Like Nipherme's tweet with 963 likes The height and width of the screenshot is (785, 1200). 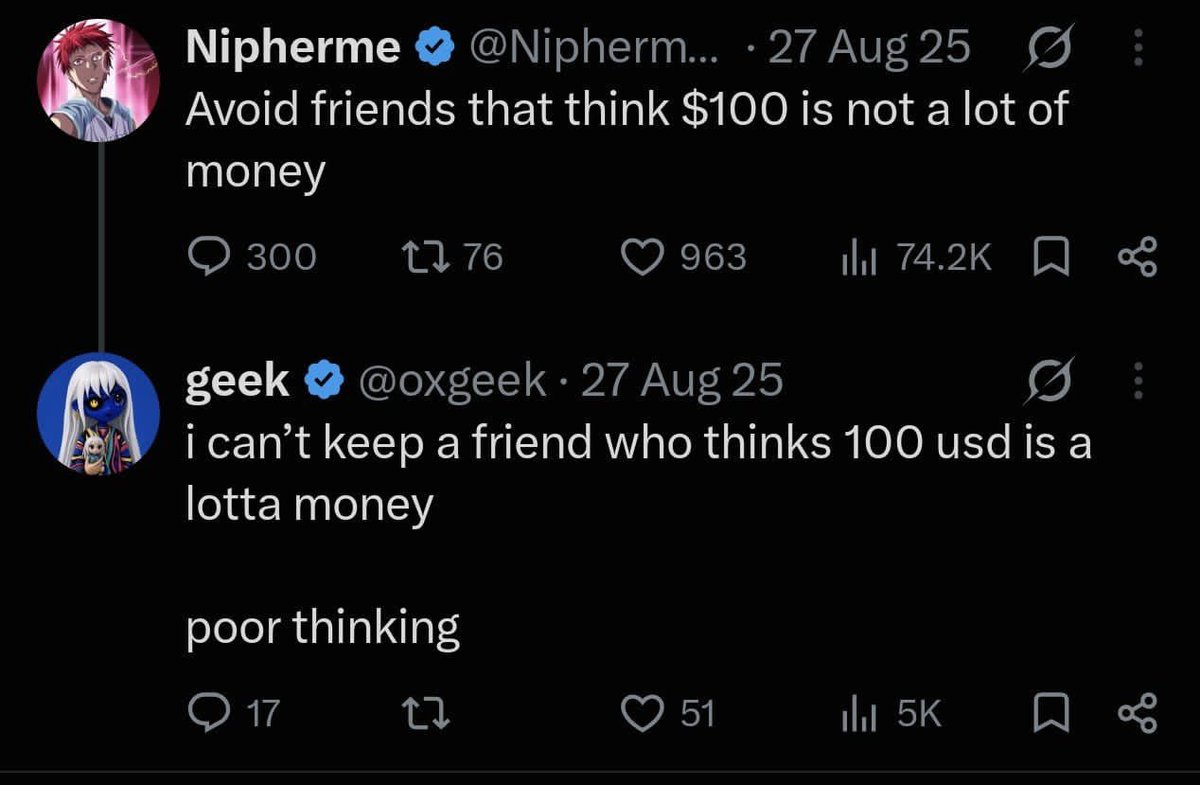(x=697, y=258)
